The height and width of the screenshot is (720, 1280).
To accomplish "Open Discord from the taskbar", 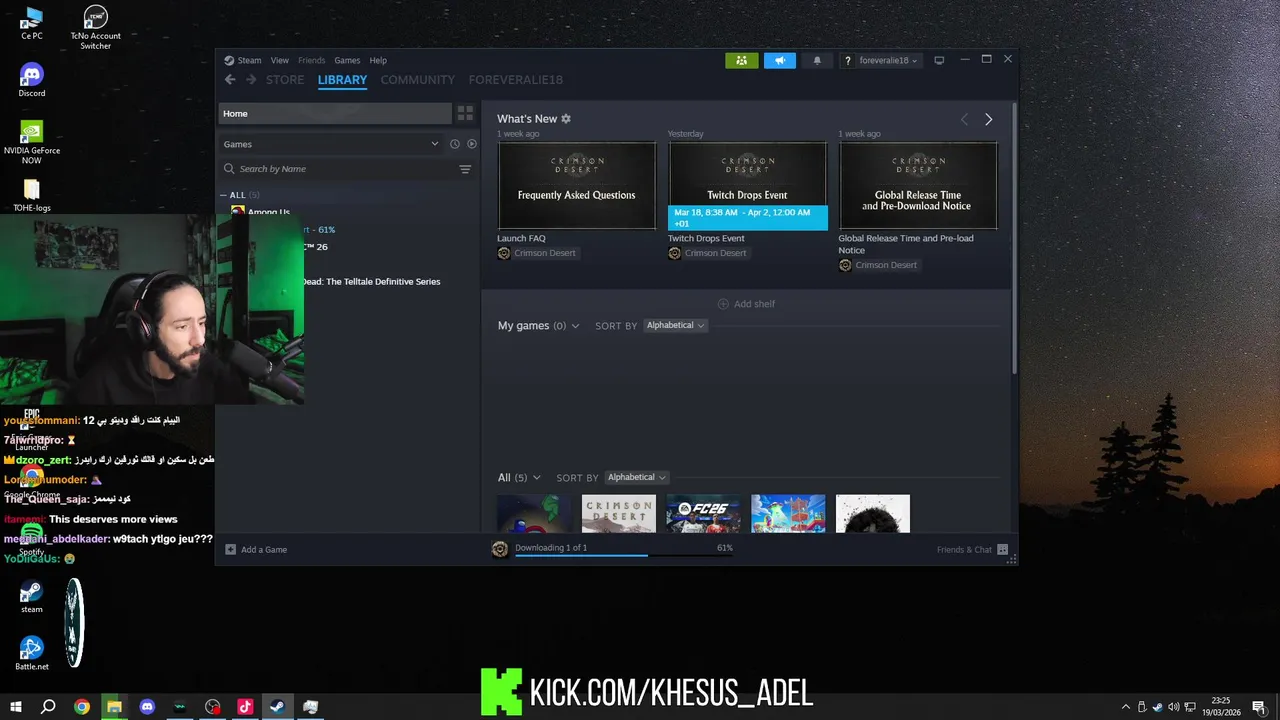I will click(x=147, y=707).
